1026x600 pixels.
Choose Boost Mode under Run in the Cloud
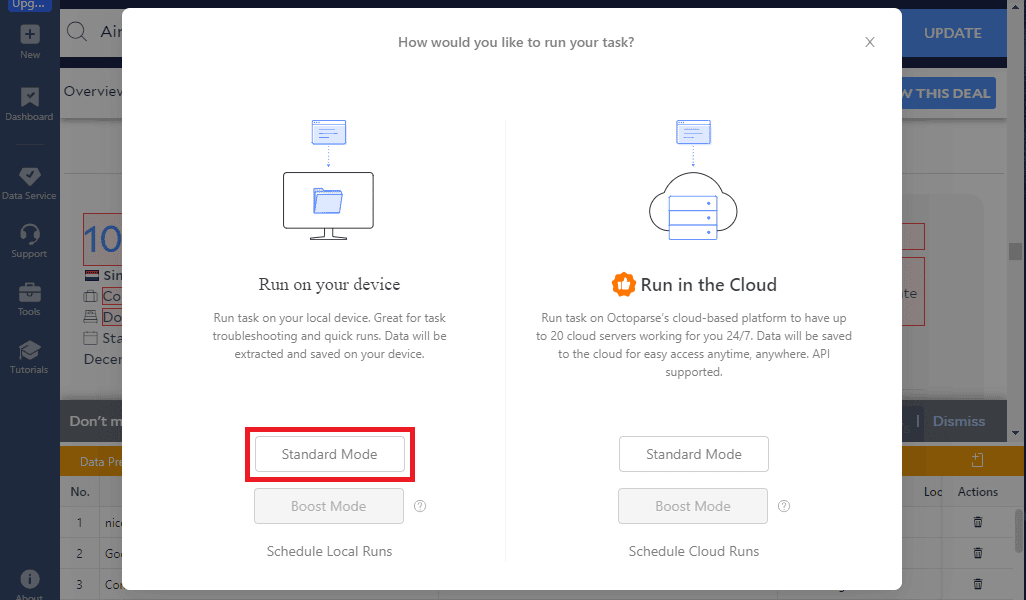point(693,506)
